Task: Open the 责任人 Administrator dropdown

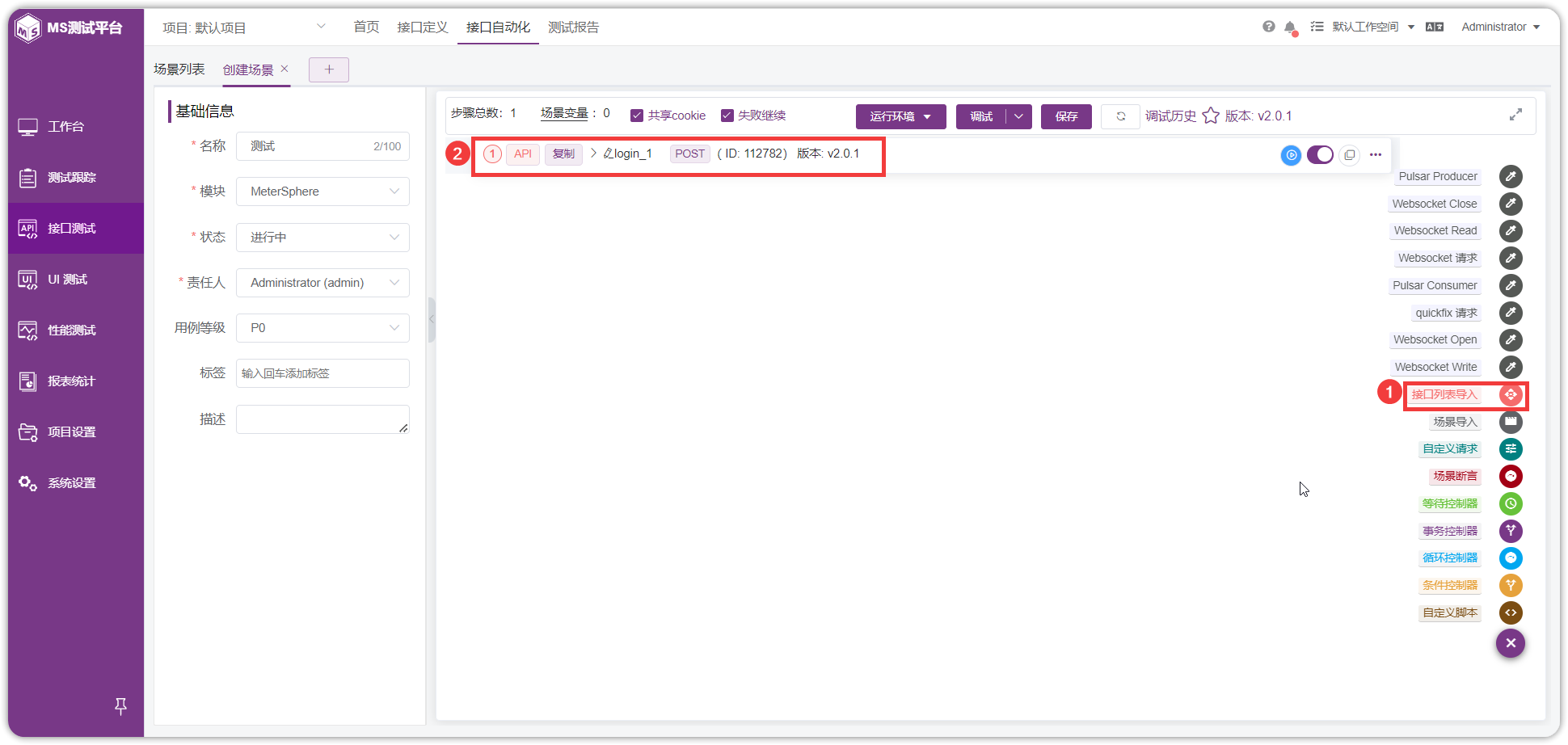Action: [x=322, y=283]
